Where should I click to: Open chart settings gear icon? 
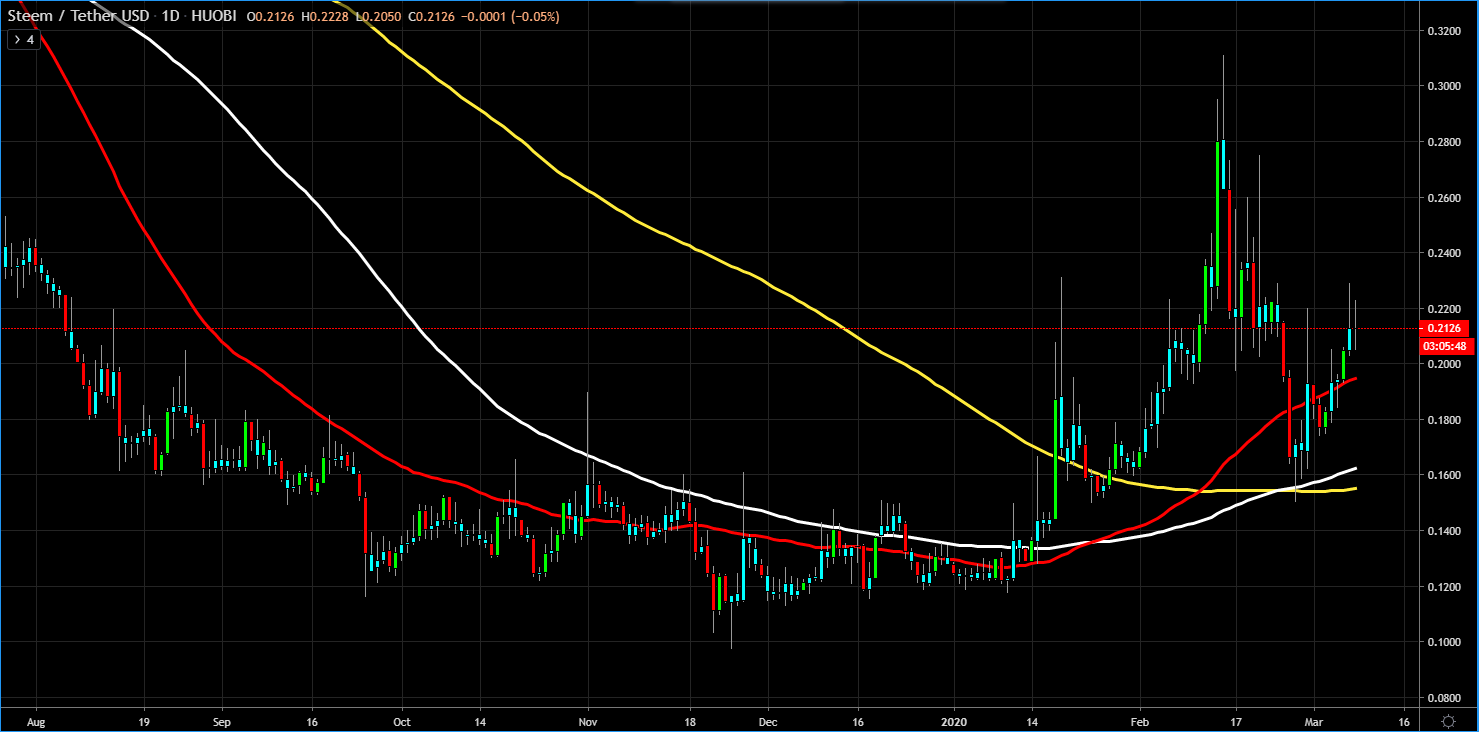pos(1448,720)
